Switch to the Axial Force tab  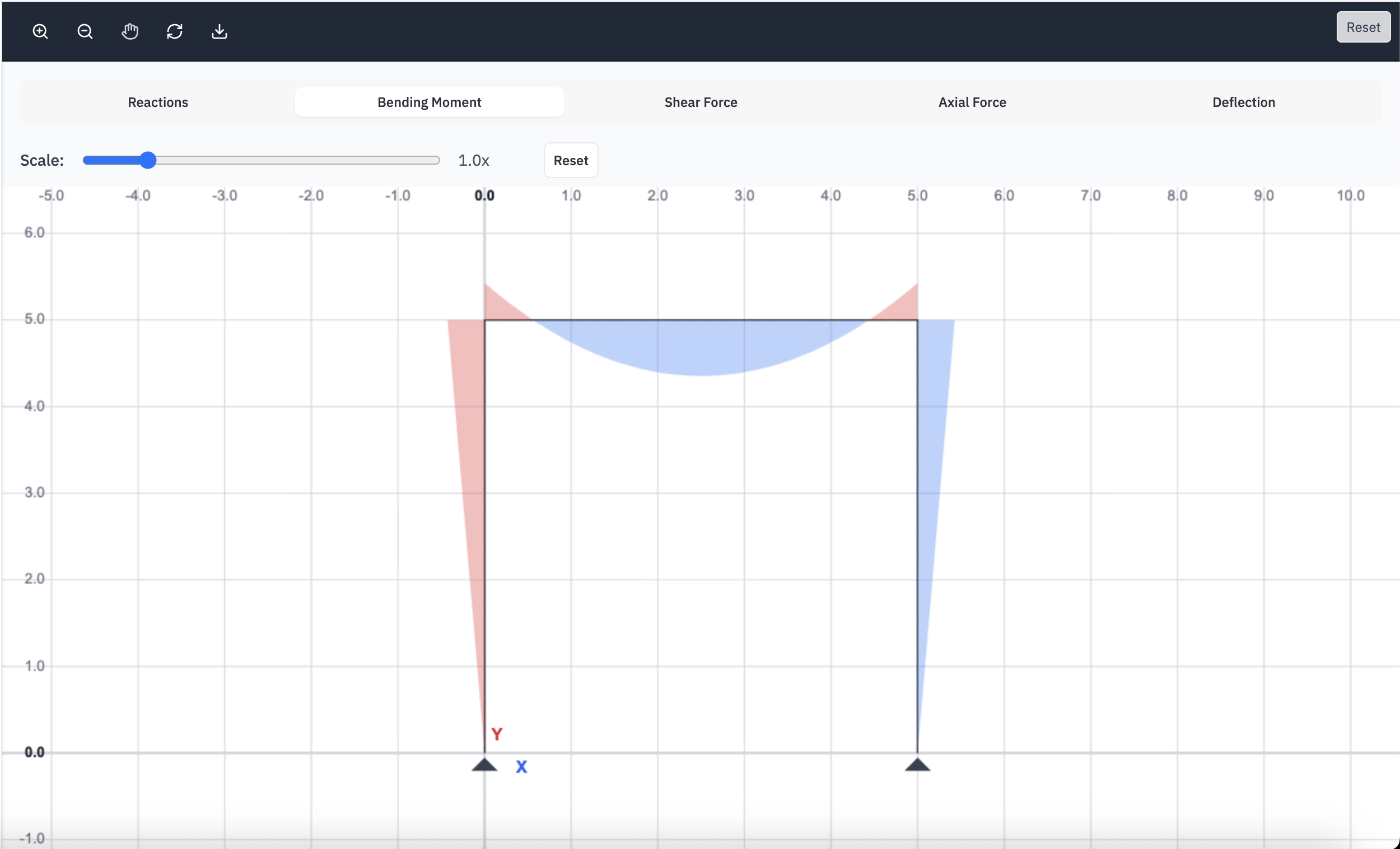tap(972, 102)
